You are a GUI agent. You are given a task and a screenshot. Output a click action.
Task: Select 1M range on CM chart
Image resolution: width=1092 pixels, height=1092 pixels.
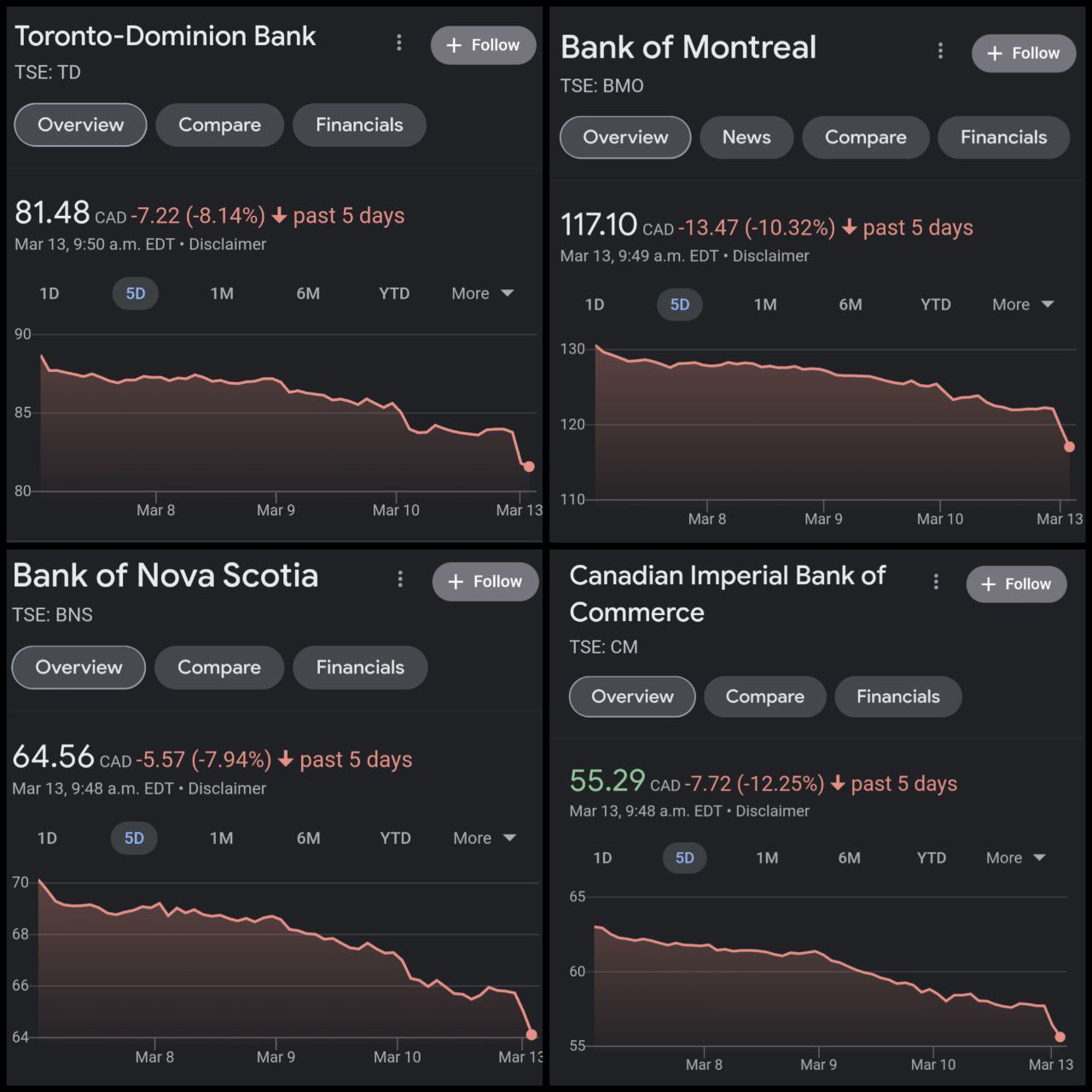tap(767, 858)
